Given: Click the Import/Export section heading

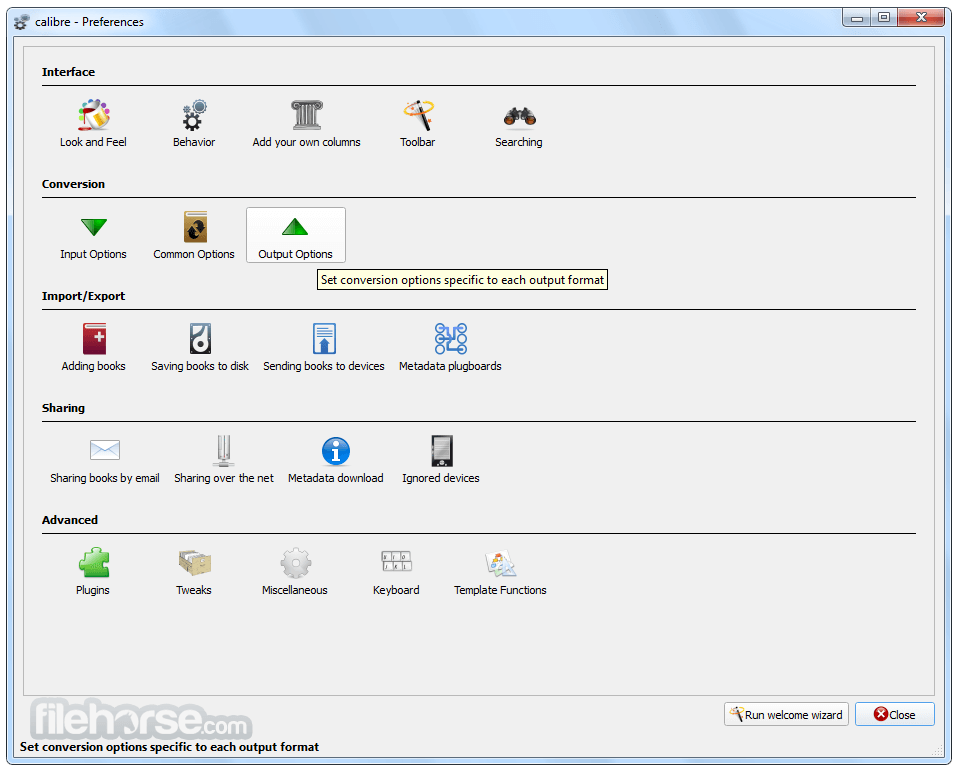Looking at the screenshot, I should [x=84, y=296].
